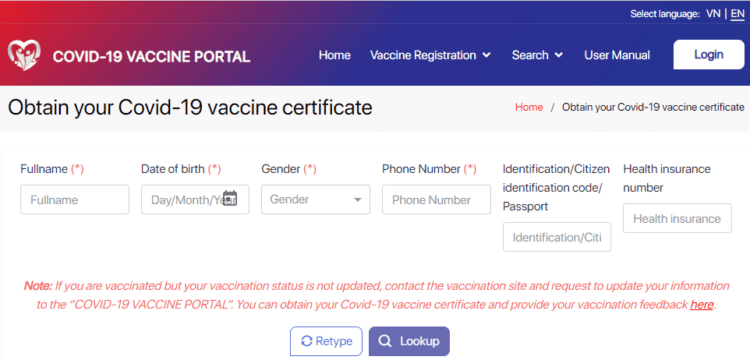Viewport: 750px width, 360px height.
Task: Open the date of birth calendar icon
Action: click(231, 197)
